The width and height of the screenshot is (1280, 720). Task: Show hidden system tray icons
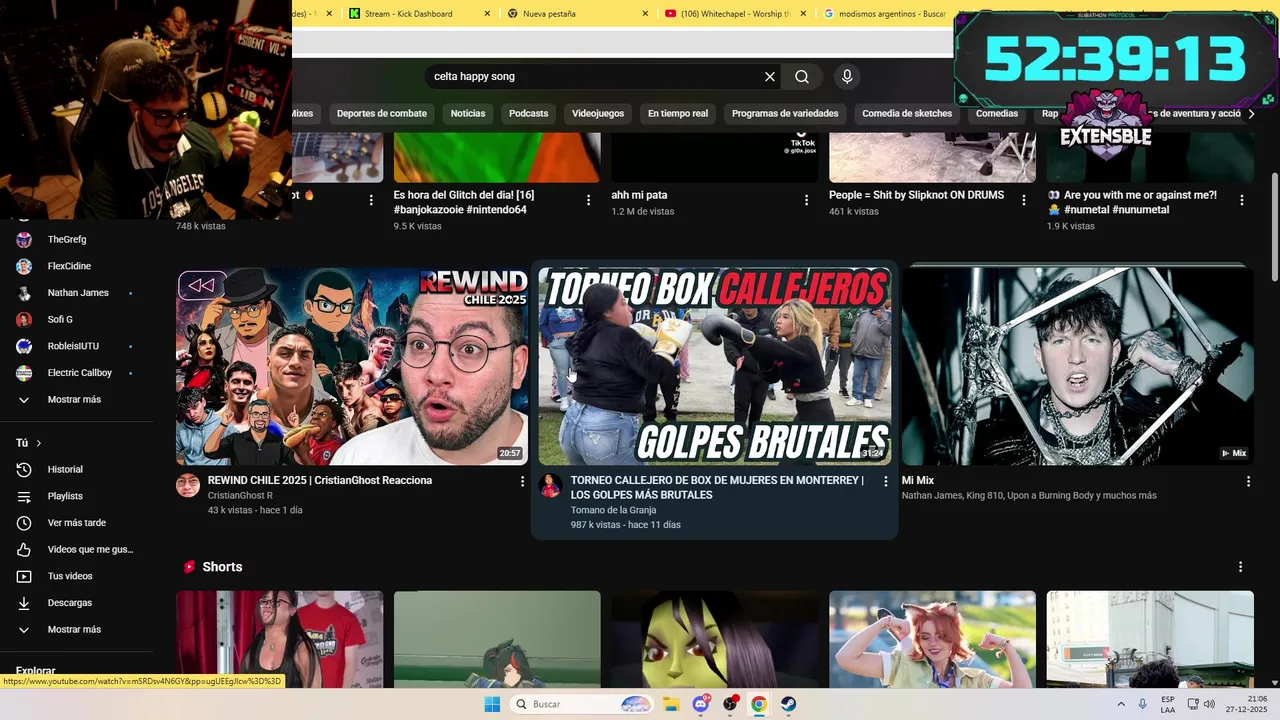(x=1119, y=704)
